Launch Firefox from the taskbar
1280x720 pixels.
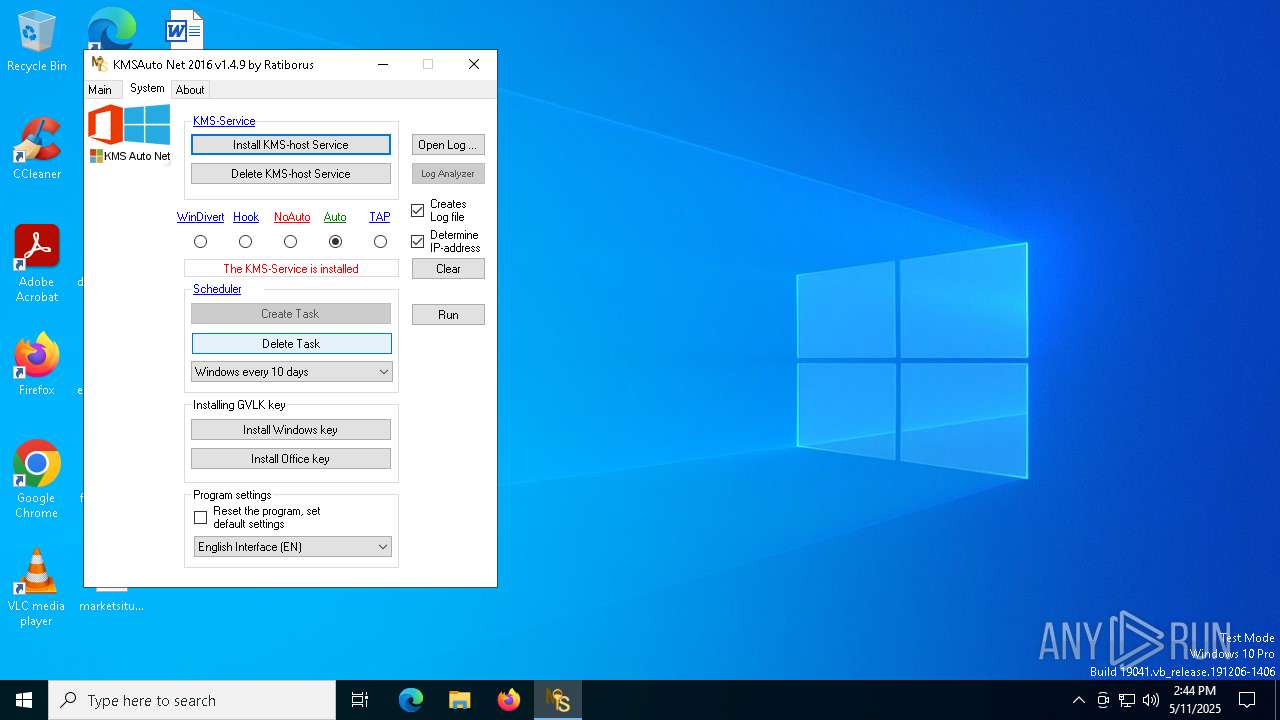pyautogui.click(x=508, y=700)
